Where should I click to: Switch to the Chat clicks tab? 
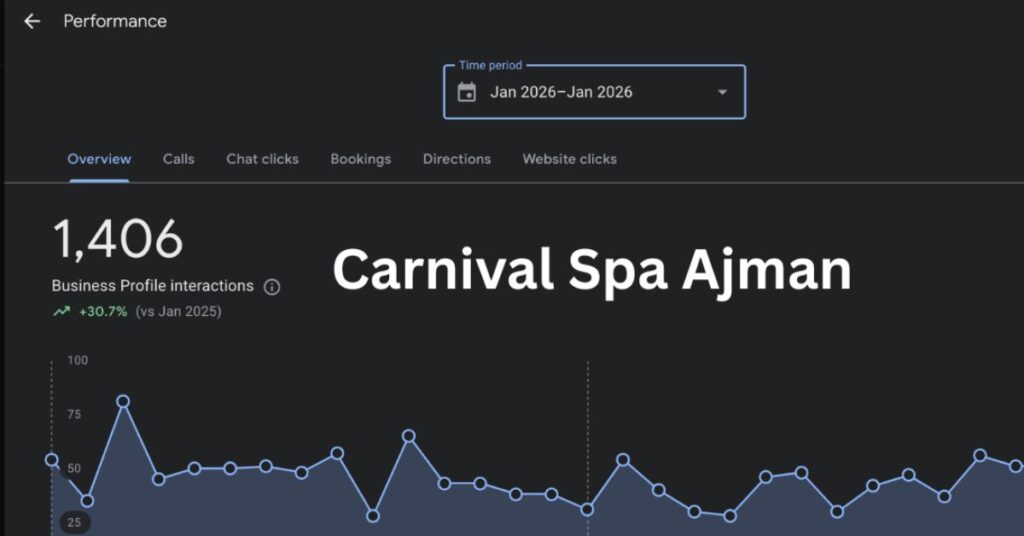pyautogui.click(x=262, y=159)
